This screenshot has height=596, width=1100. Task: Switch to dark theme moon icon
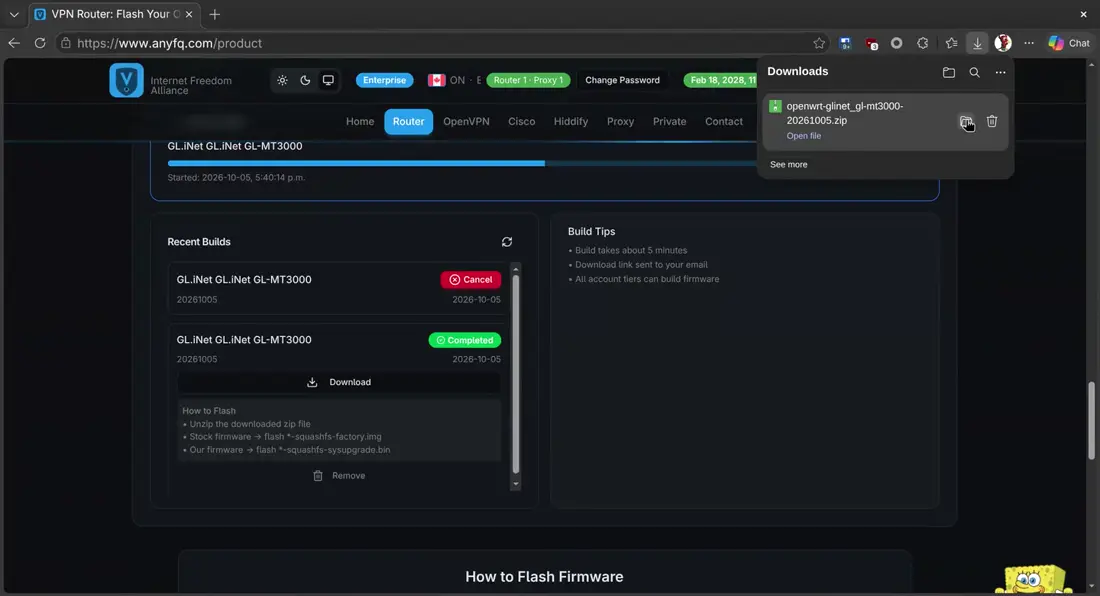coord(305,80)
